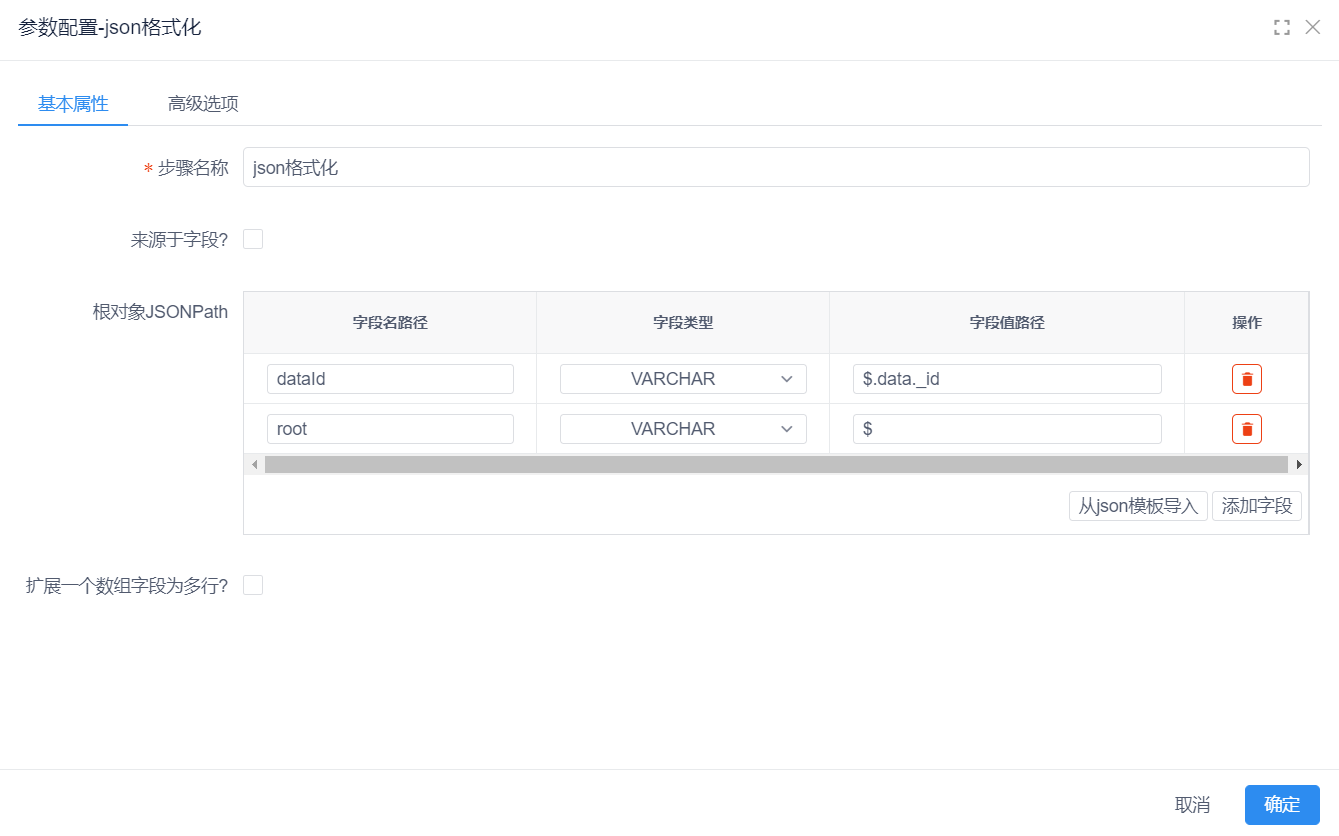Switch to the 基本属性 tab
Image resolution: width=1339 pixels, height=836 pixels.
(x=73, y=104)
